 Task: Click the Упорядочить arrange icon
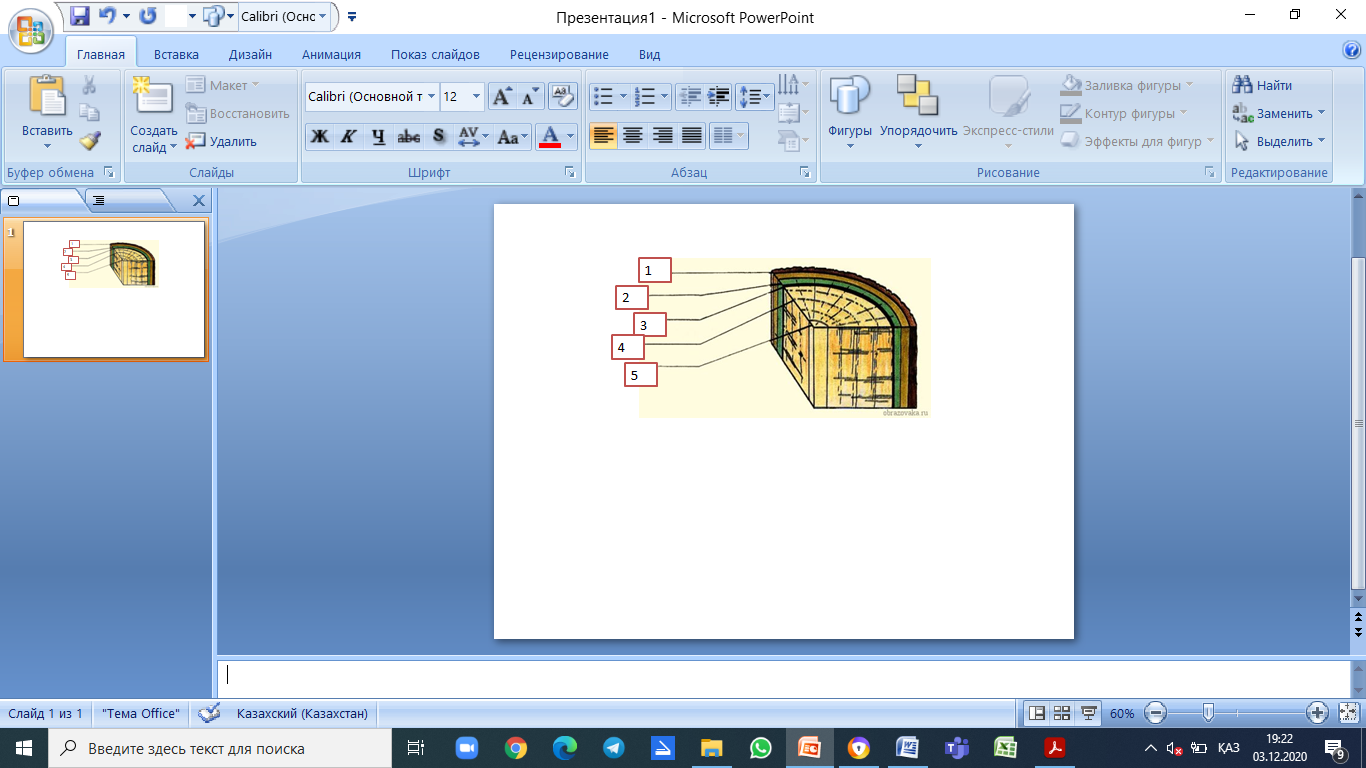[x=918, y=112]
